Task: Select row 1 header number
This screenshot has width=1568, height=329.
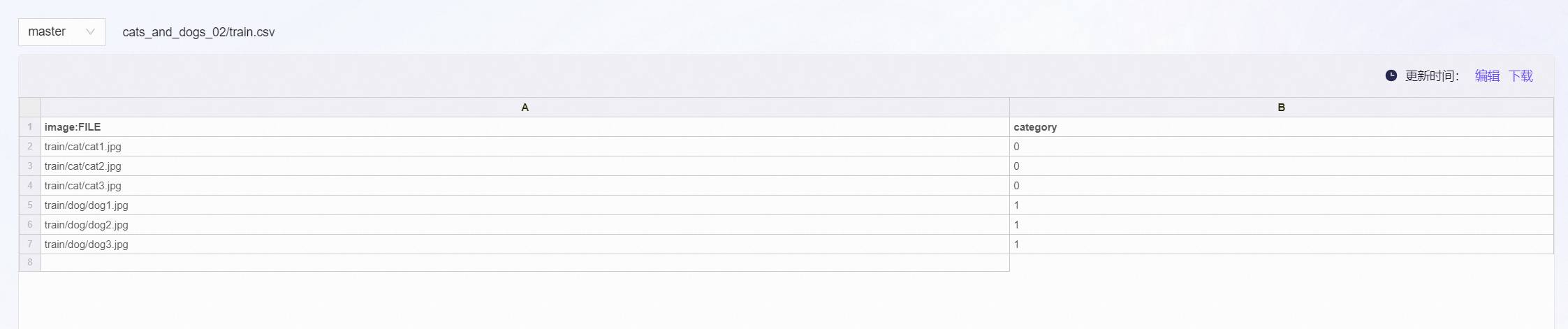Action: tap(30, 126)
